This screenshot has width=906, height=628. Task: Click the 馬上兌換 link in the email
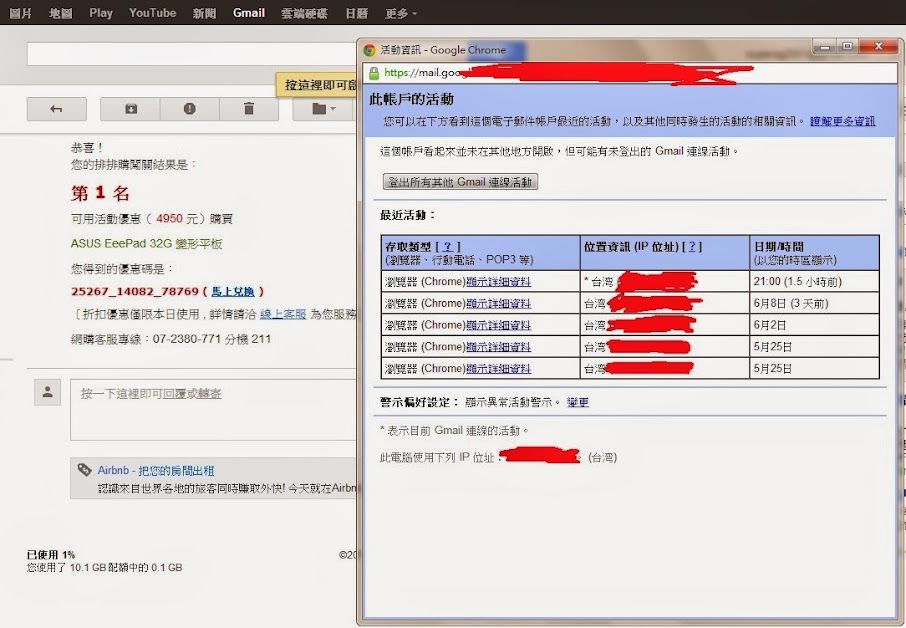[x=233, y=291]
